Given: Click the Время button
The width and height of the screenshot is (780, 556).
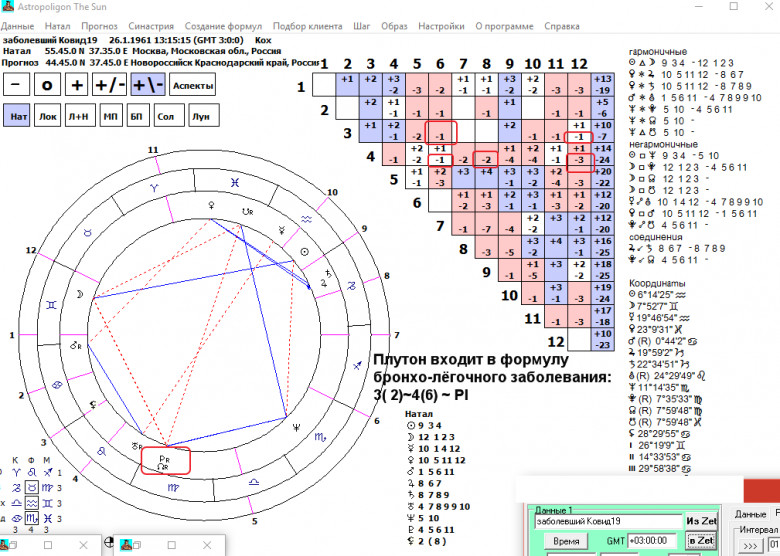Looking at the screenshot, I should point(566,541).
